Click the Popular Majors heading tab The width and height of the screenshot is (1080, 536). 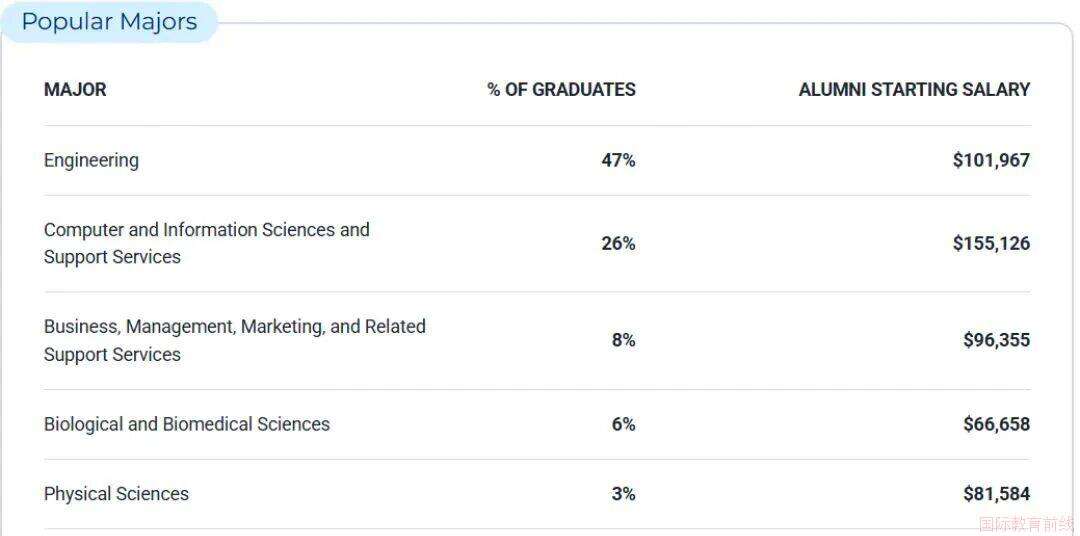(x=109, y=22)
